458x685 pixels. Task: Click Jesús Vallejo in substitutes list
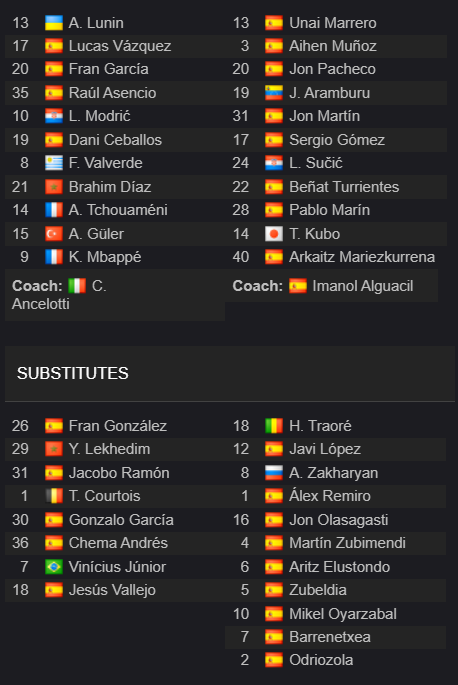coord(112,590)
